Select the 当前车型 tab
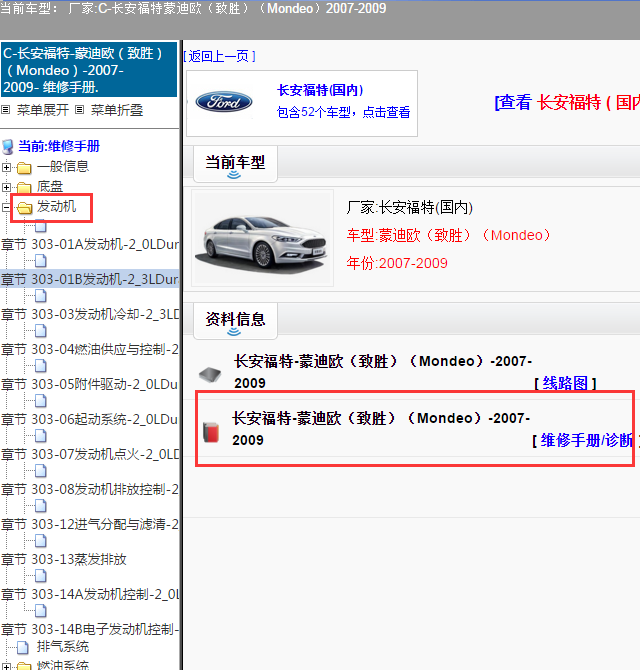The image size is (640, 670). (235, 164)
